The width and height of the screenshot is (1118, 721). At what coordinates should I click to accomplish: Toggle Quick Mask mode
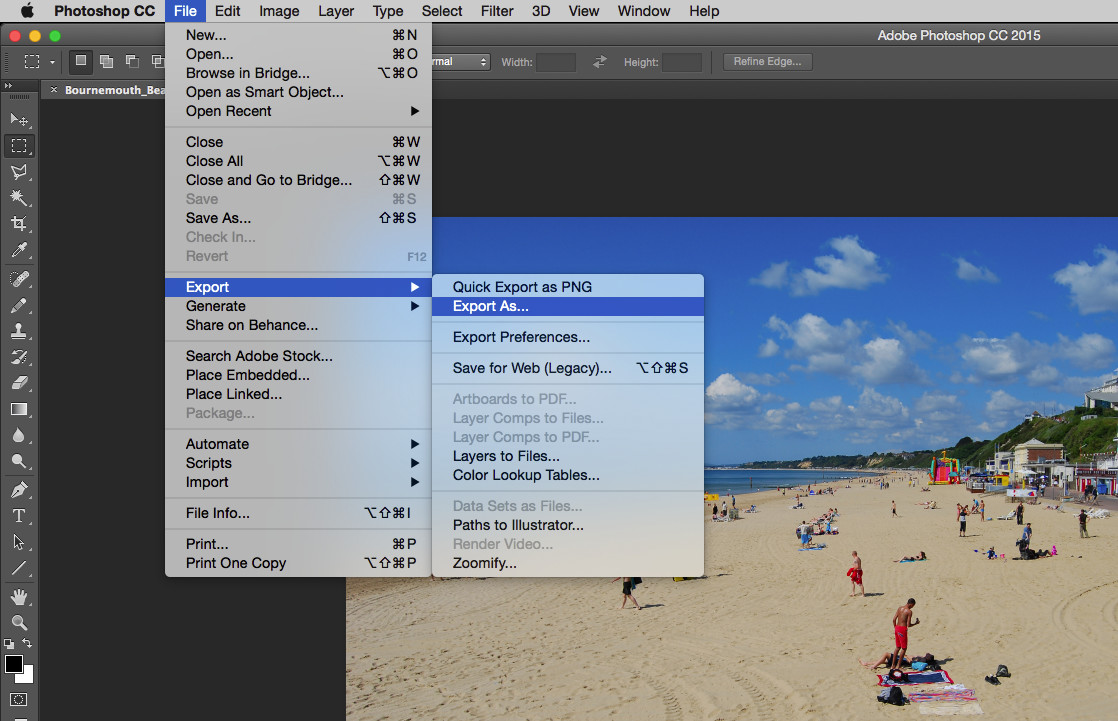click(x=19, y=700)
